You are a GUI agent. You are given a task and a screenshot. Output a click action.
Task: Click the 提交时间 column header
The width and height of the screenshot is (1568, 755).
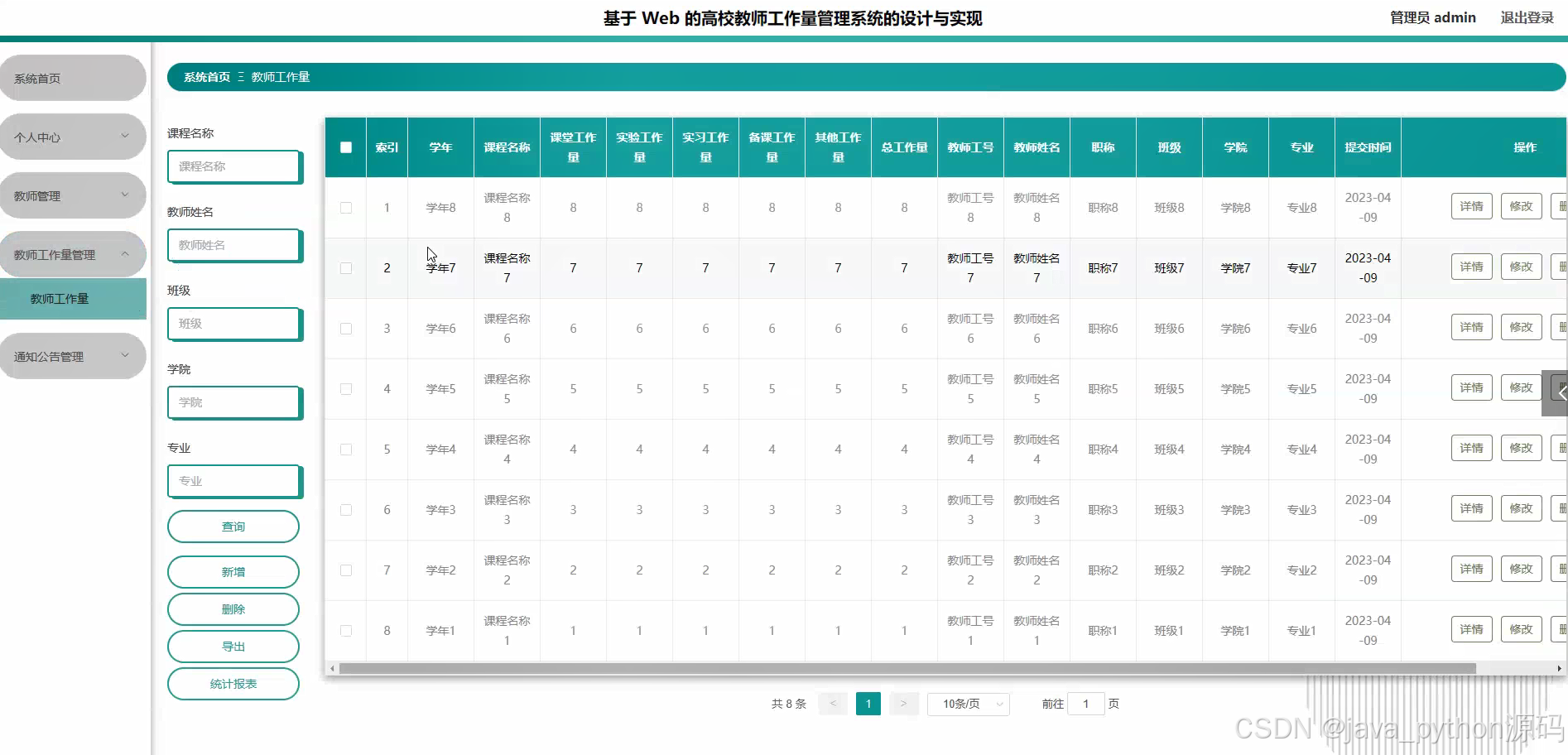[x=1368, y=147]
